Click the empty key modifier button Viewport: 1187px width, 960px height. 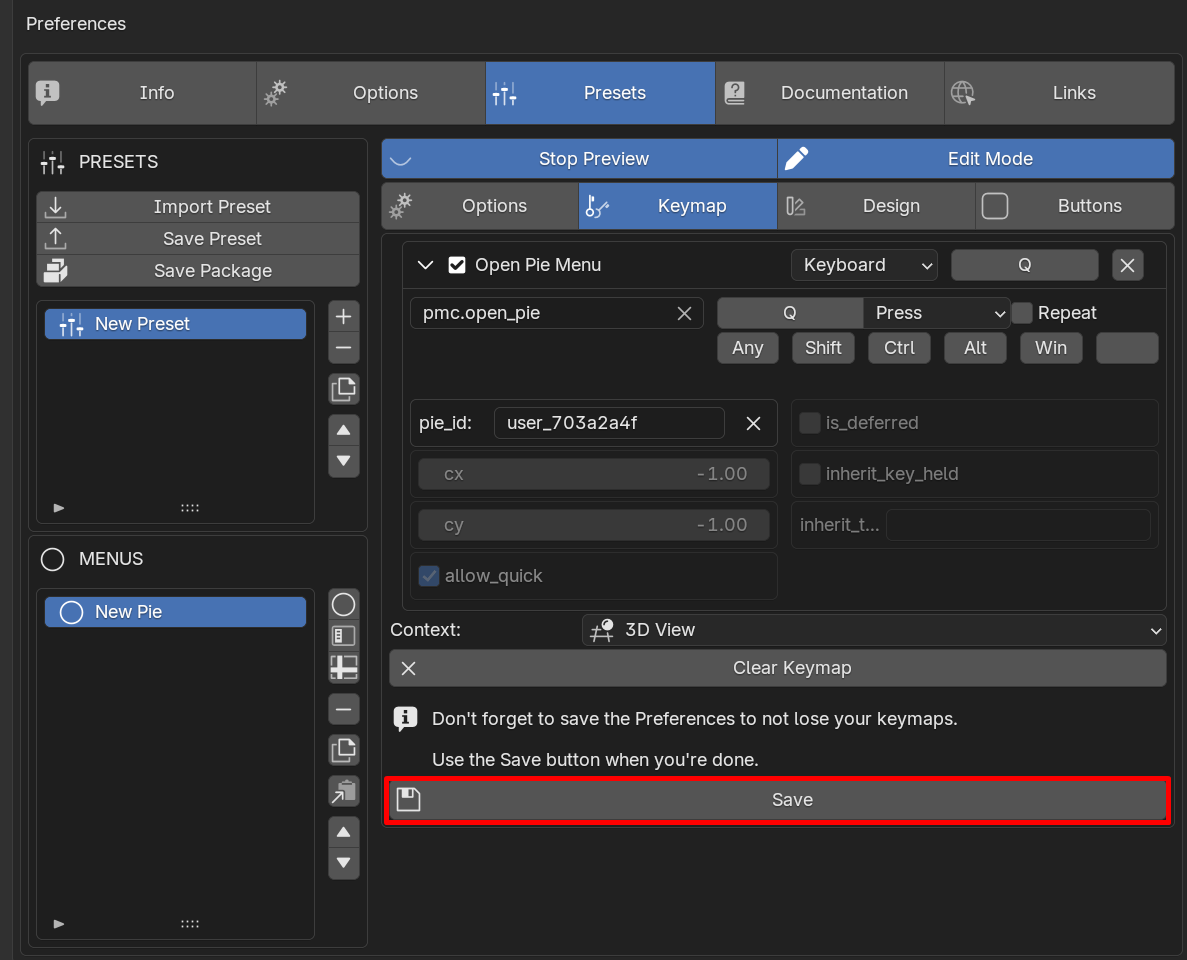[1126, 348]
